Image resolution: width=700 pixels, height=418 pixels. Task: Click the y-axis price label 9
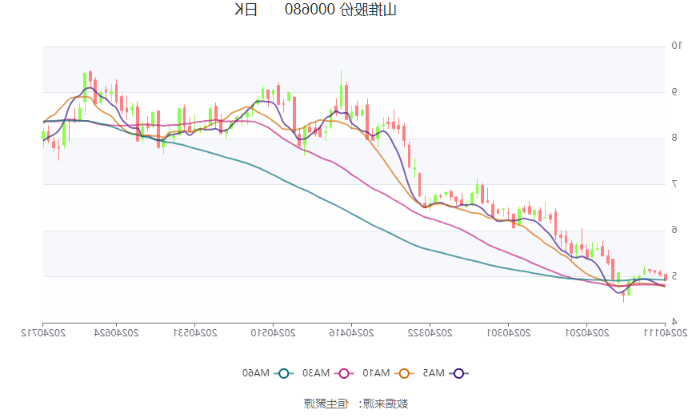675,92
